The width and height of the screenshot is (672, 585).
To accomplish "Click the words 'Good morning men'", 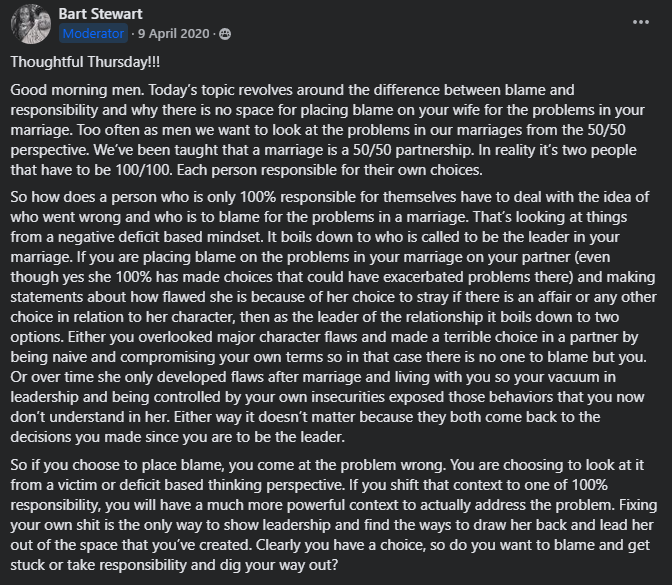I will coord(69,89).
